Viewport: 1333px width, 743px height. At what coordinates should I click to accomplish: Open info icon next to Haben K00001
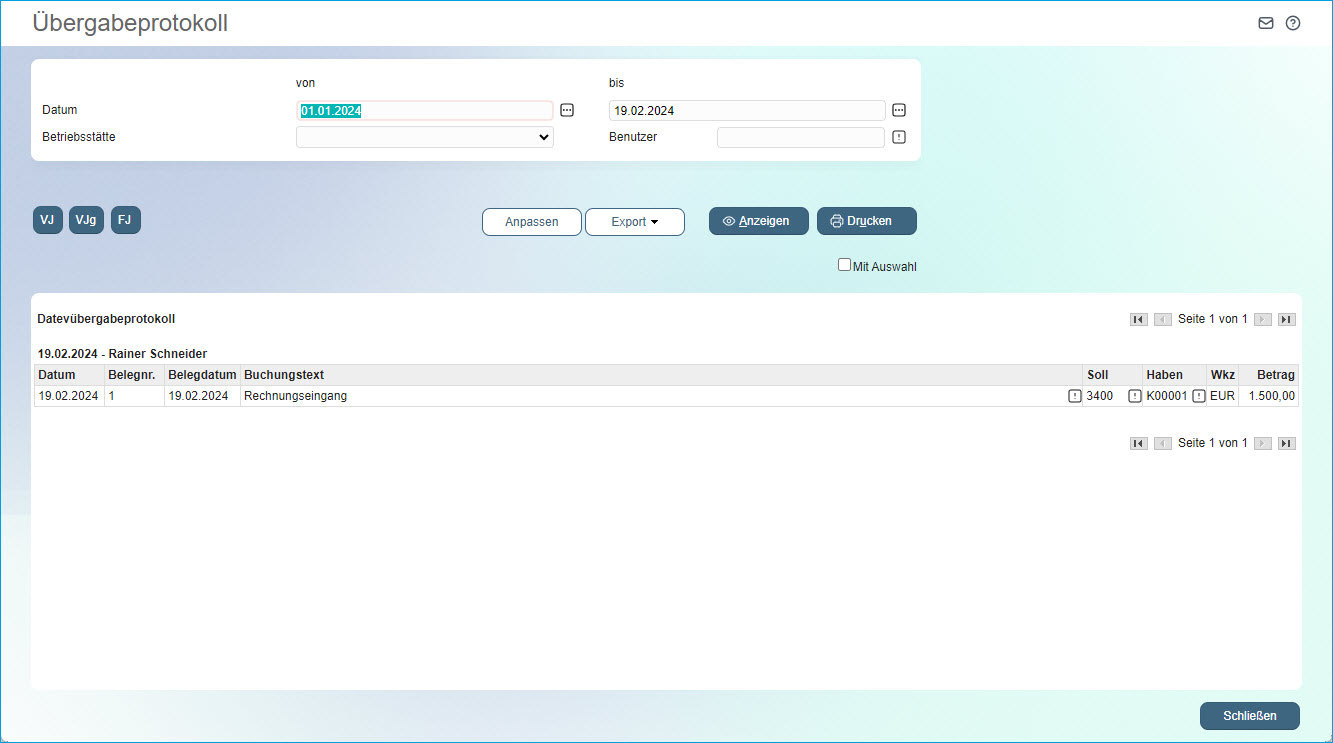pos(1198,396)
